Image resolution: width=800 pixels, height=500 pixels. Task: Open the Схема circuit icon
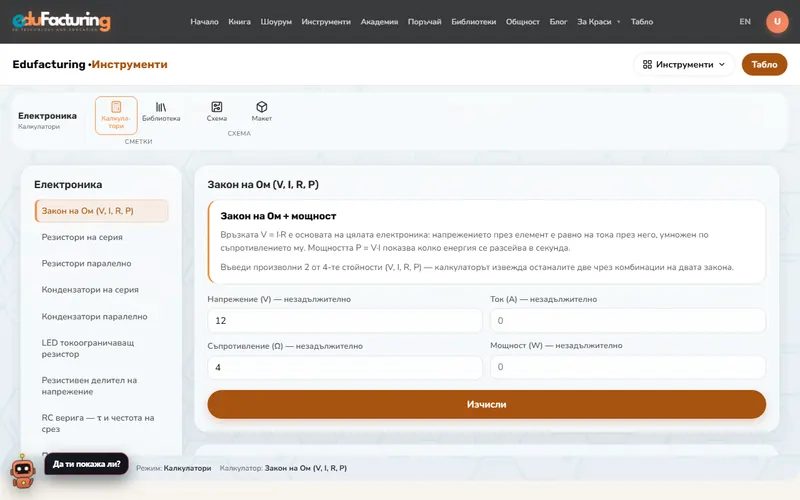(217, 107)
